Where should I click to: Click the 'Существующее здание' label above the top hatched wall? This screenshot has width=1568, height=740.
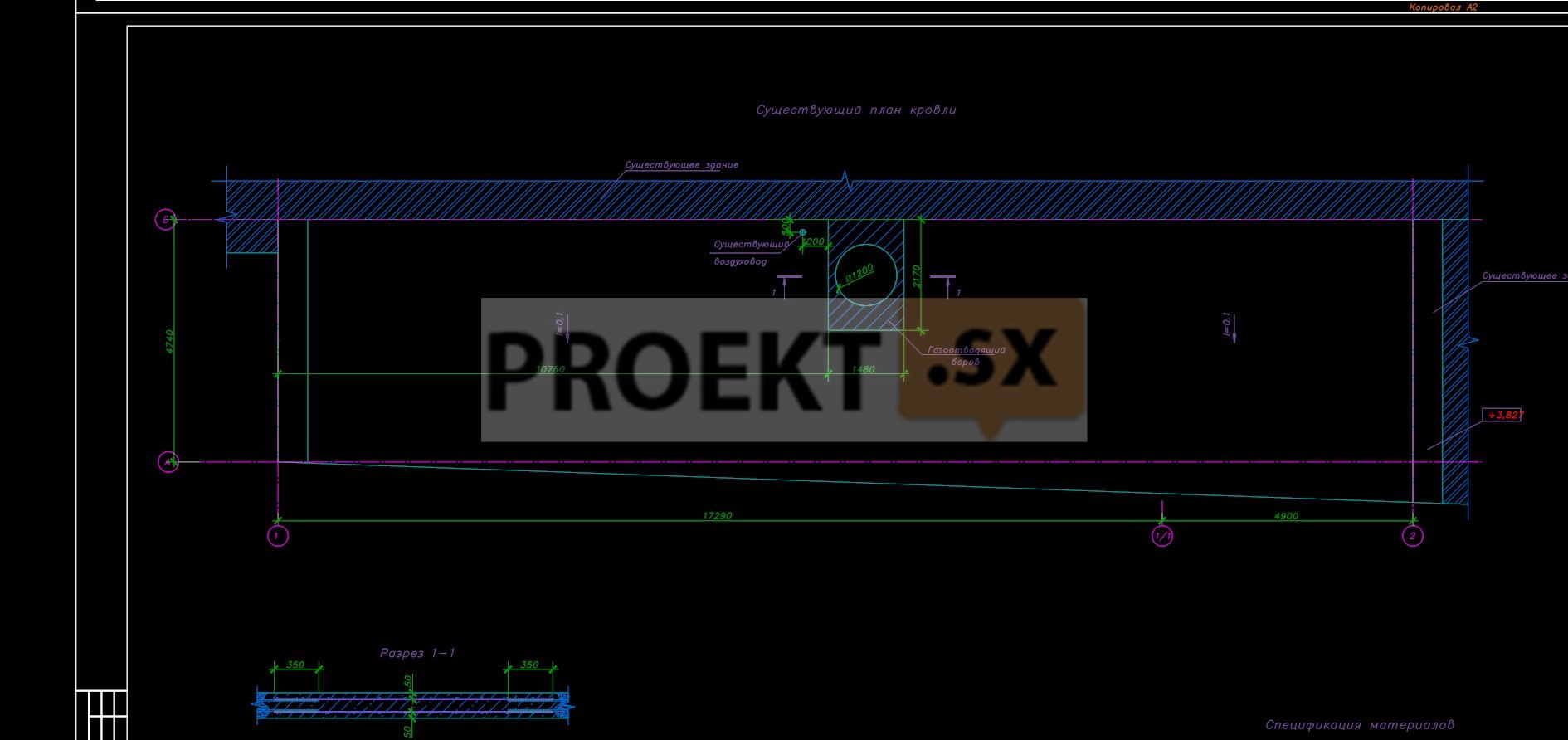tap(681, 165)
